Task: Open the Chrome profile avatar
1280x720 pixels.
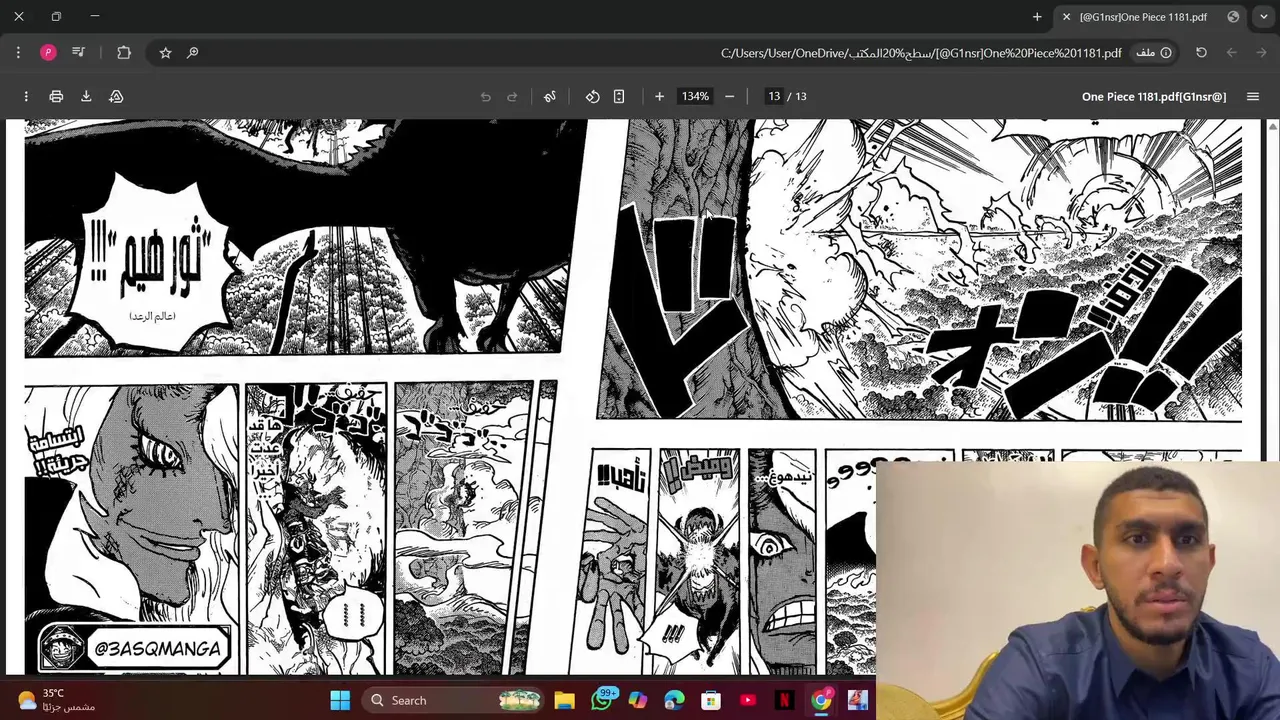Action: coord(48,52)
